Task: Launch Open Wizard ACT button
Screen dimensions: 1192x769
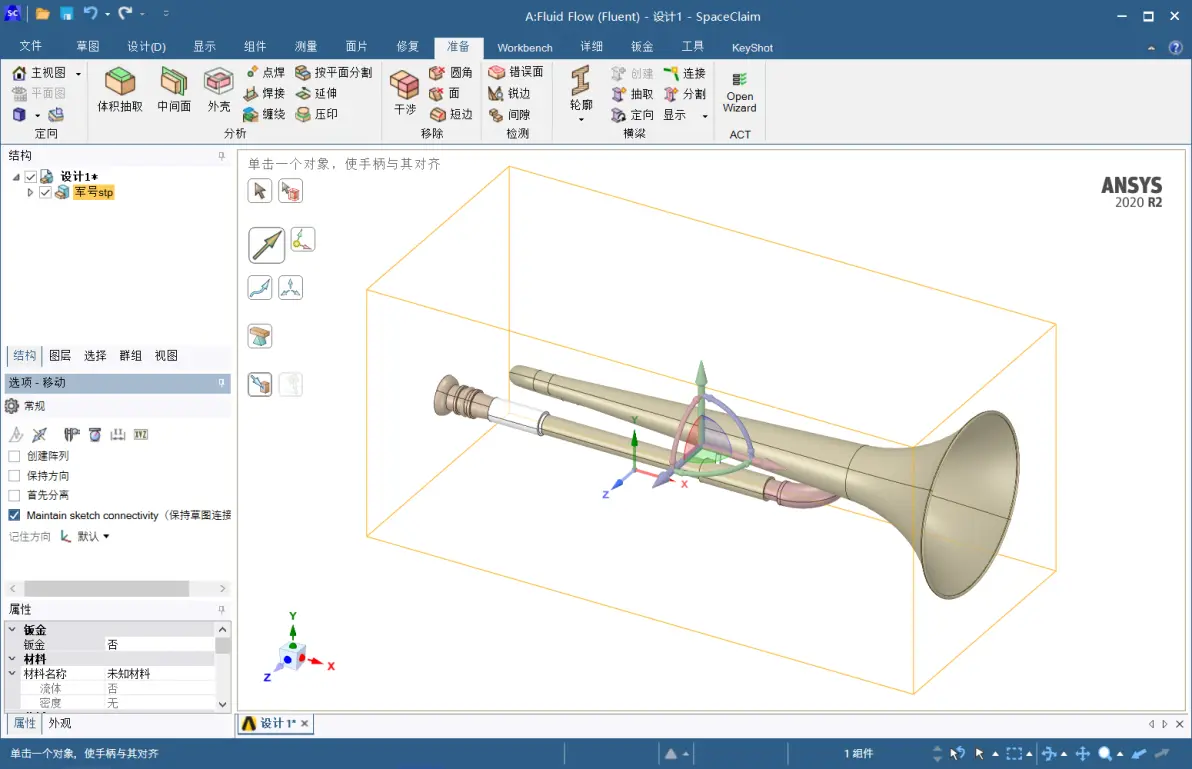Action: point(740,93)
